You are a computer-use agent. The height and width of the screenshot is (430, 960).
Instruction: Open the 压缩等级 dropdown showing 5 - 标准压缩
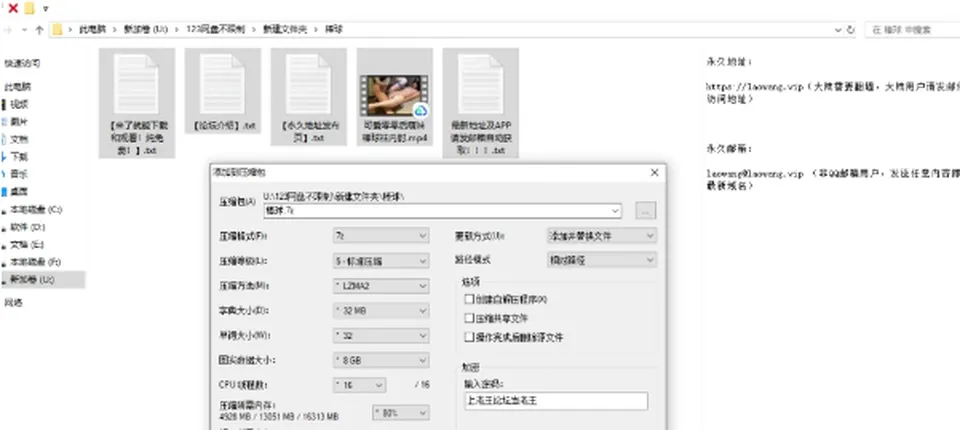coord(381,261)
